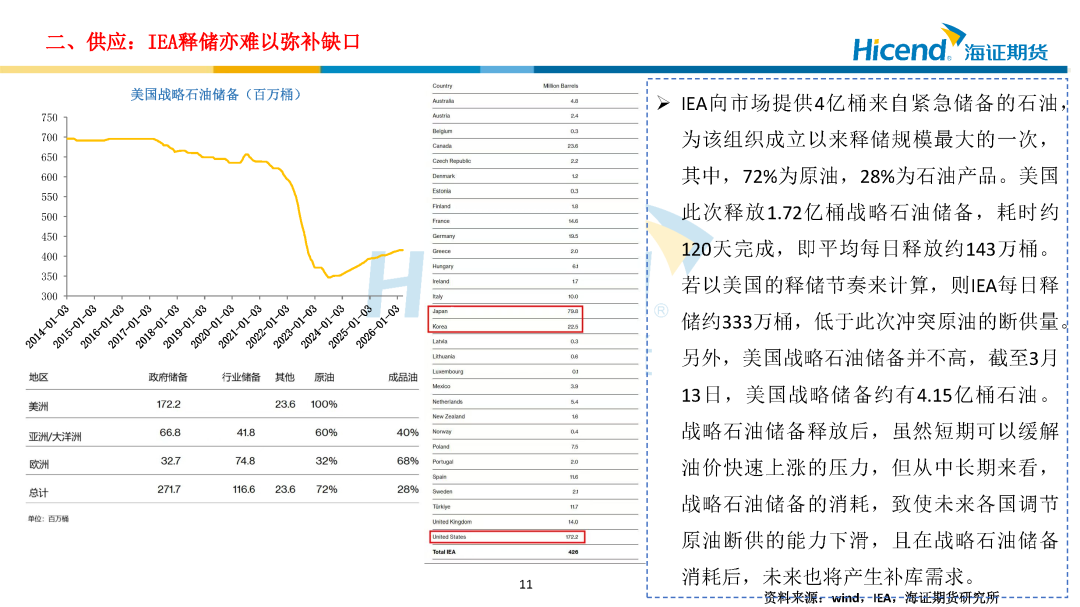Click the '政府储备' column header
This screenshot has height=607, width=1080.
pos(168,378)
